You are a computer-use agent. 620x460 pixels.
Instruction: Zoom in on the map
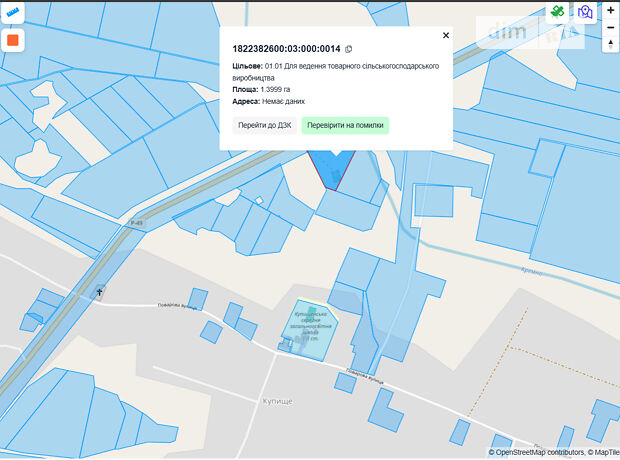610,10
